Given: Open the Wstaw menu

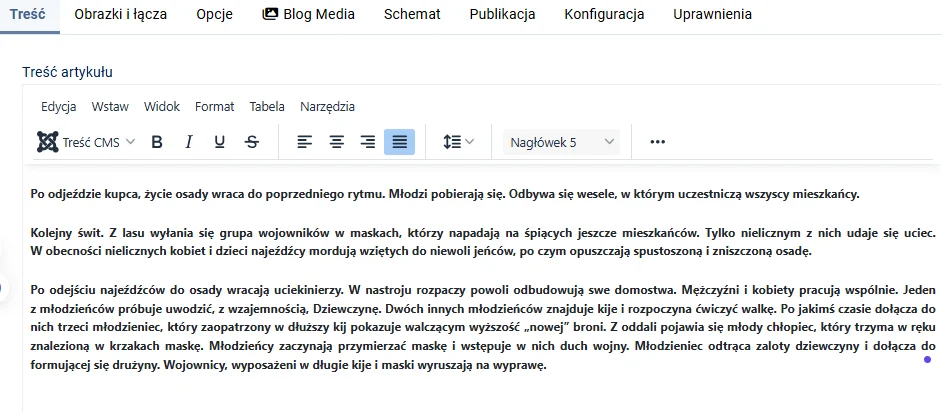Looking at the screenshot, I should tap(110, 106).
